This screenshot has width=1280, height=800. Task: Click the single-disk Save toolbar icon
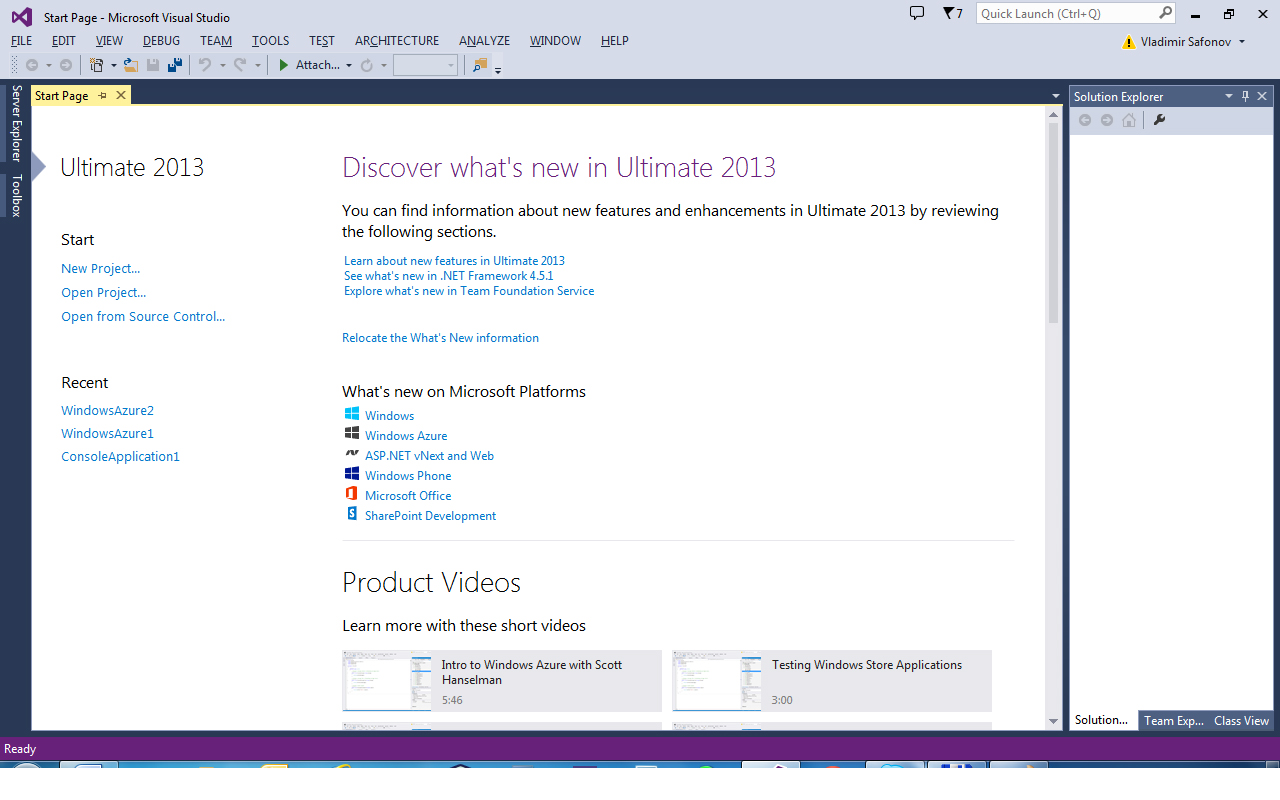153,65
